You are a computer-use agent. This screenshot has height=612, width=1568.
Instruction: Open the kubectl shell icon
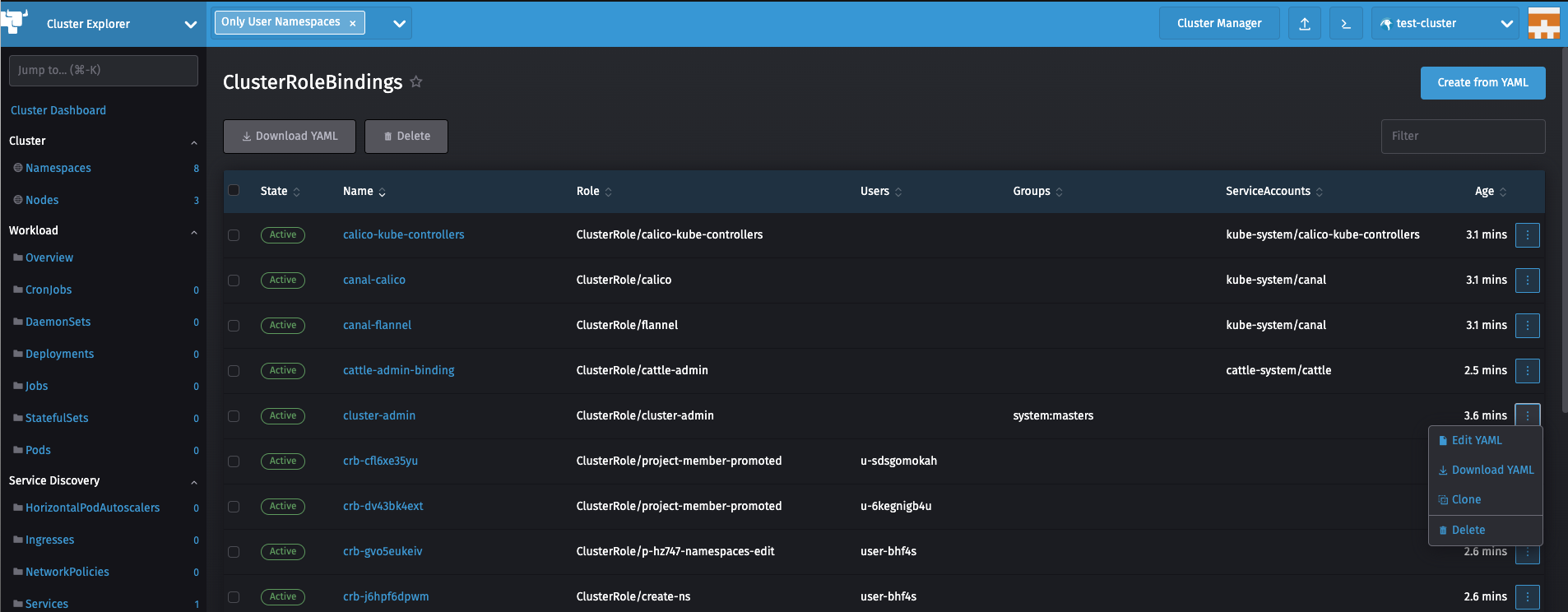pos(1346,24)
